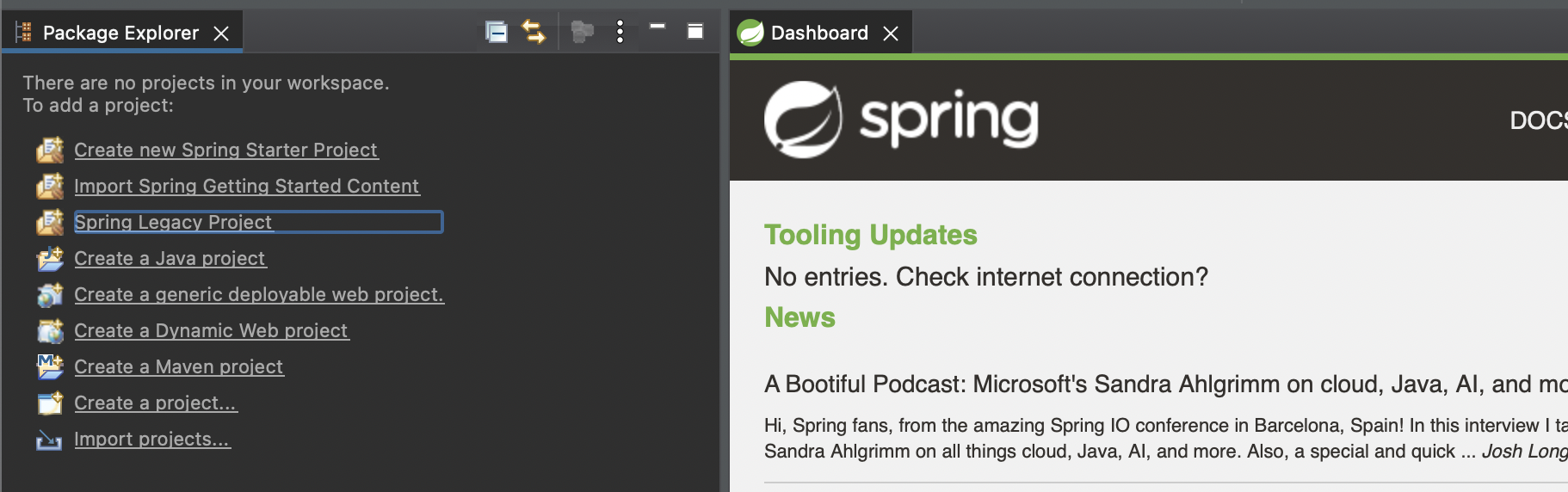Open Import Spring Getting Started Content link
Image resolution: width=1568 pixels, height=492 pixels.
[x=246, y=186]
